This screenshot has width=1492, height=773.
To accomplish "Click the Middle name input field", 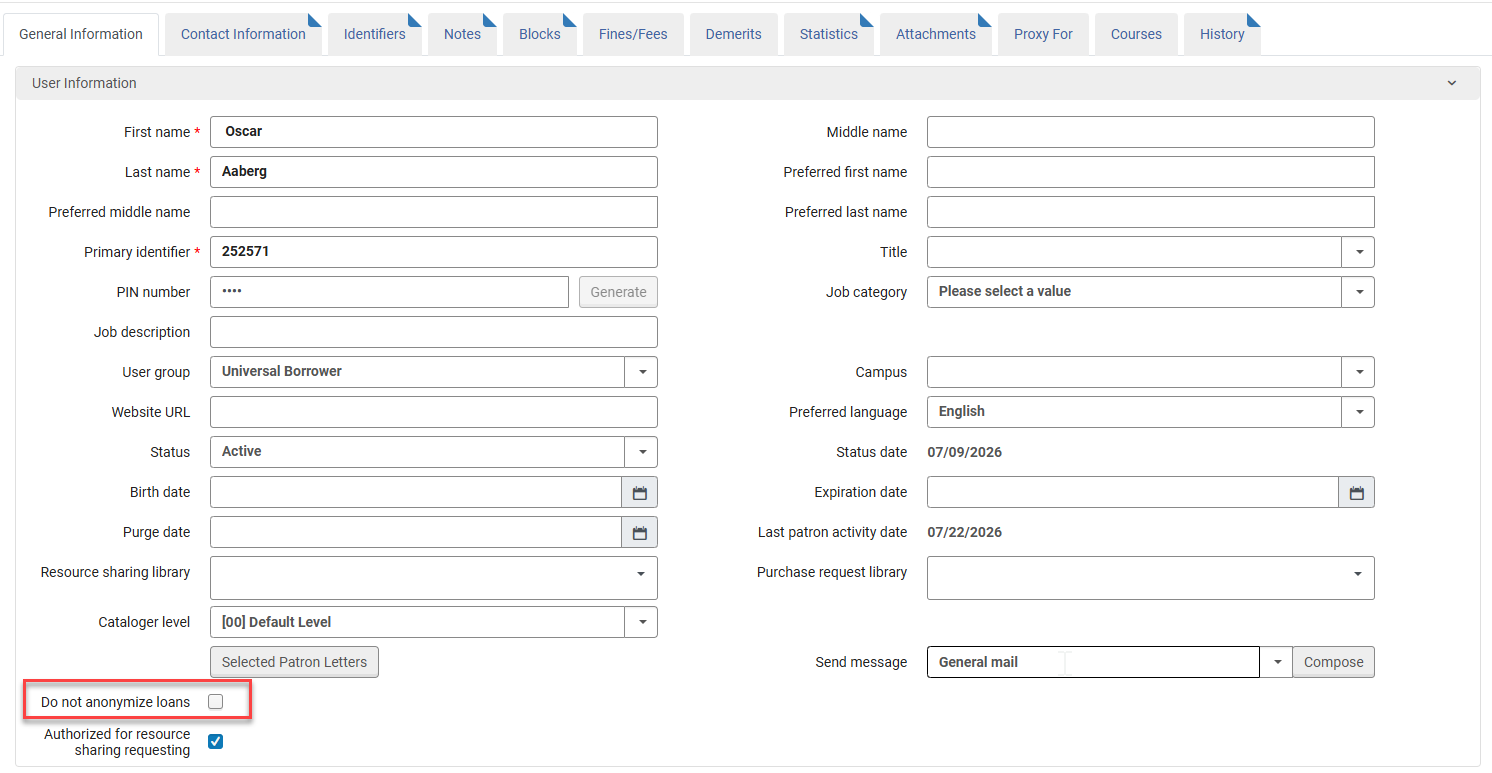I will click(x=1151, y=132).
